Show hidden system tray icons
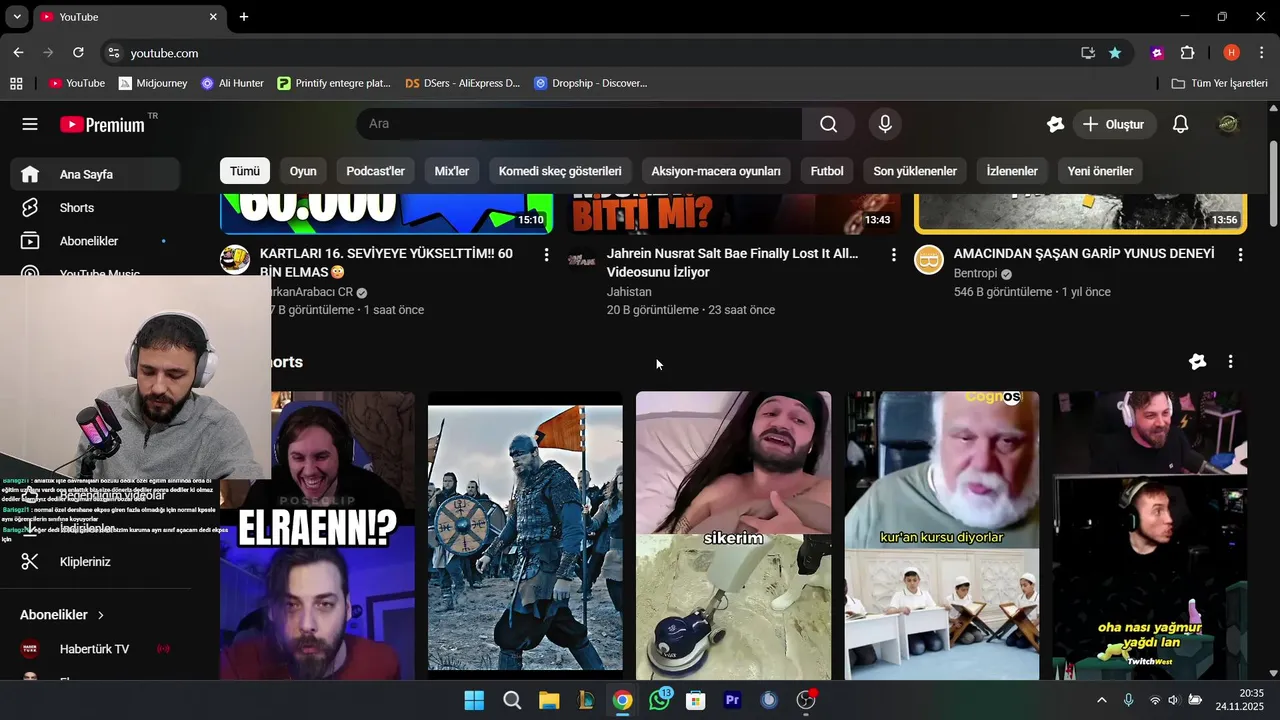The width and height of the screenshot is (1280, 720). click(1102, 700)
